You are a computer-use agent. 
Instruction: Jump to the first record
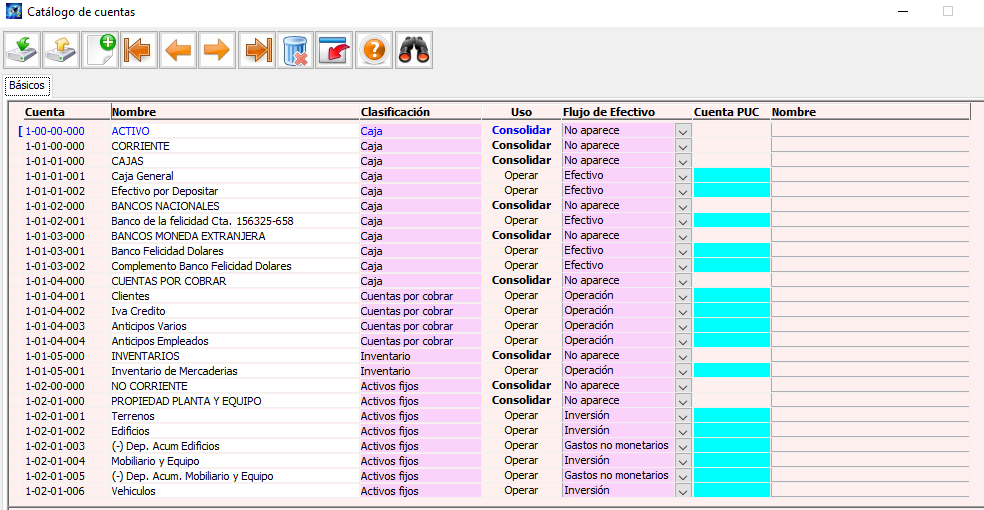coord(139,50)
